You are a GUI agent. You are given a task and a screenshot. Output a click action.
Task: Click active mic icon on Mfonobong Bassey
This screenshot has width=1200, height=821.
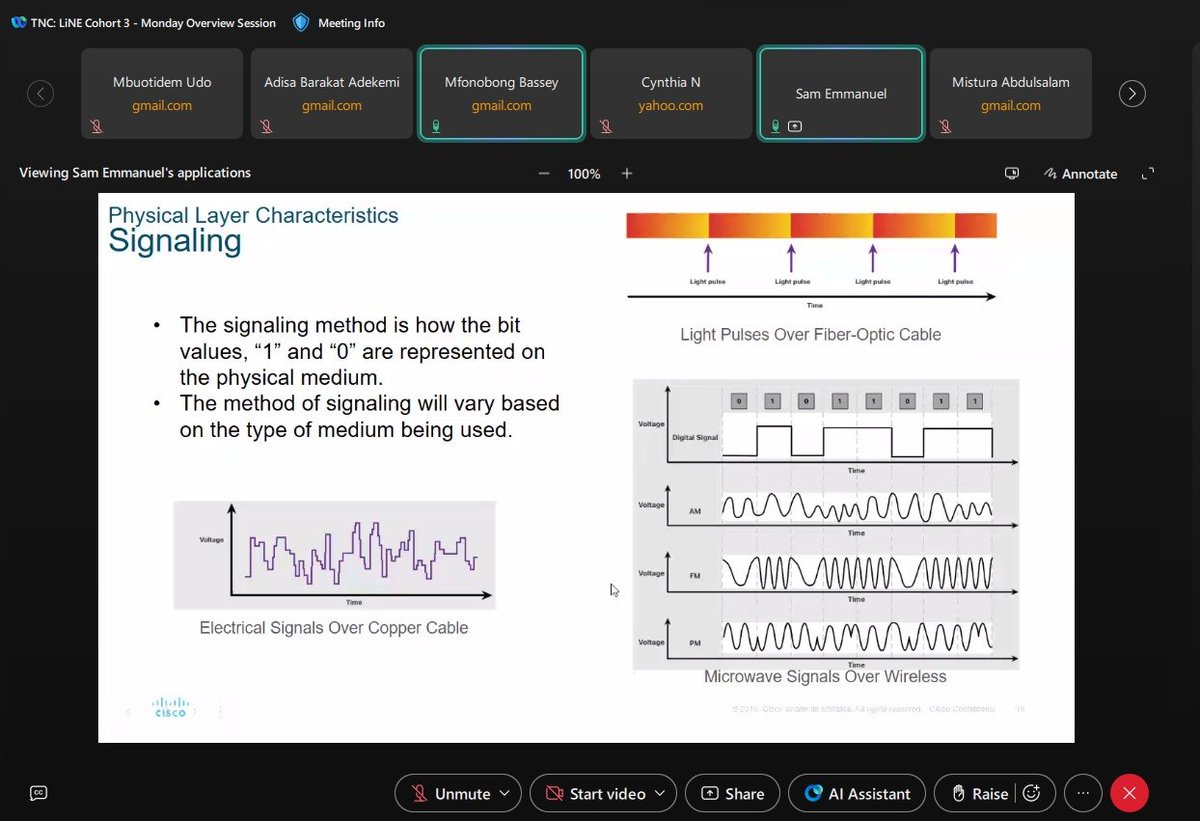(x=436, y=127)
